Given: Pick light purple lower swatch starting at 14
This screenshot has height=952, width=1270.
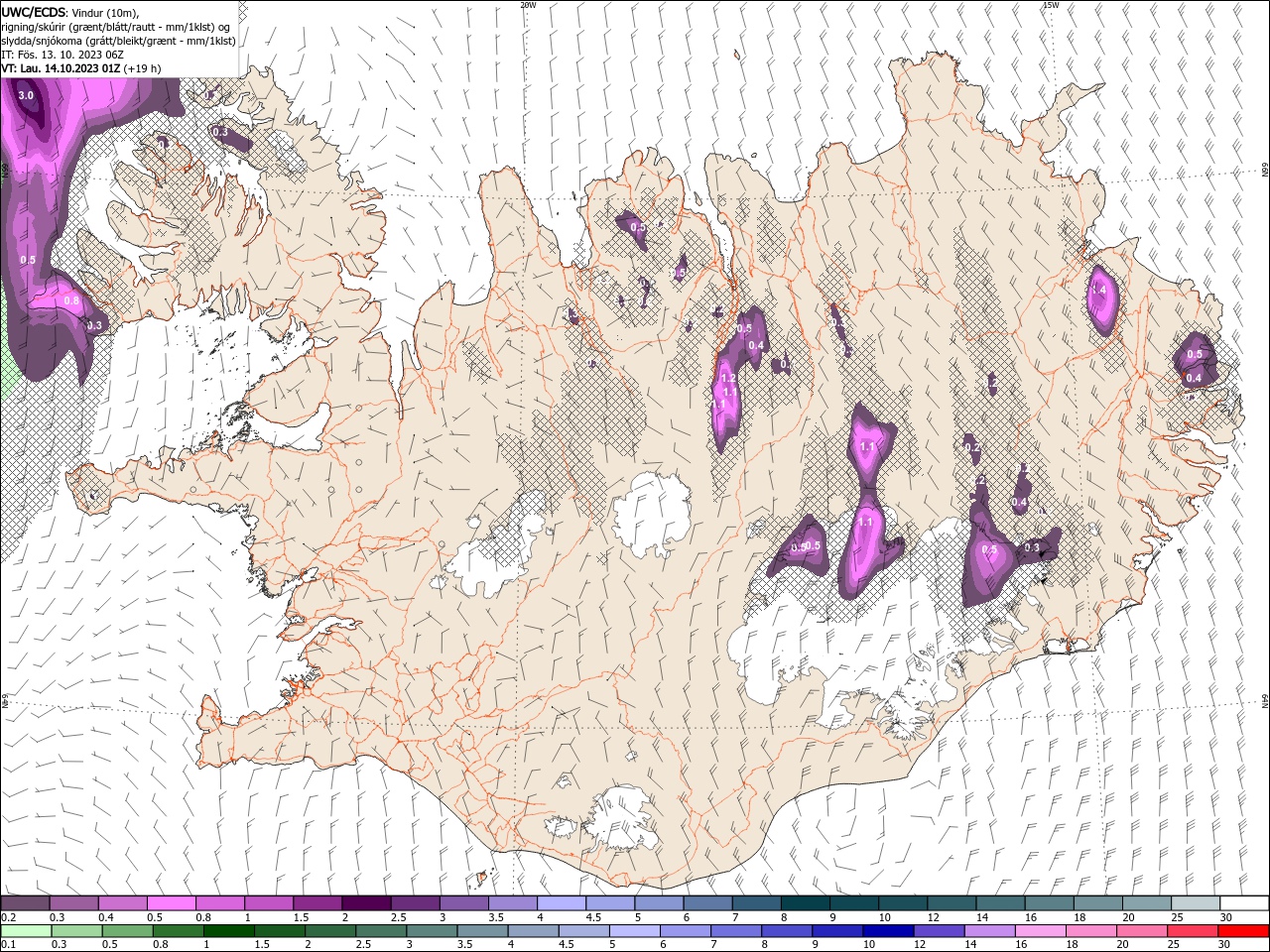Looking at the screenshot, I should point(988,931).
